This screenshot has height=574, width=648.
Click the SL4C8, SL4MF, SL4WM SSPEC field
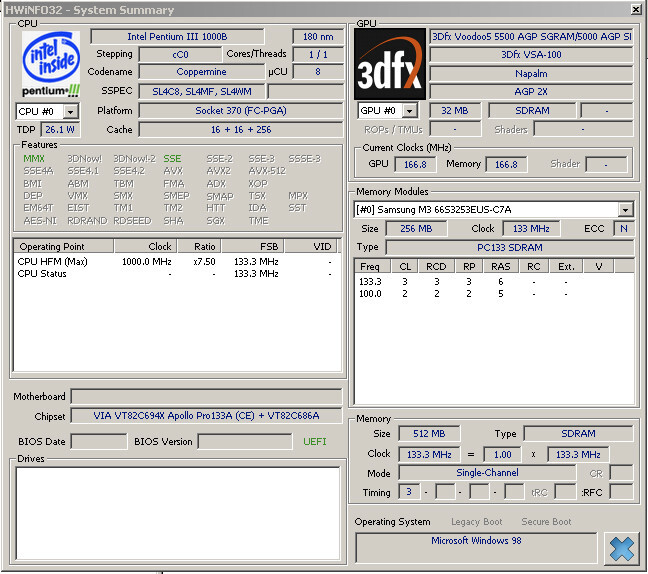pos(202,92)
